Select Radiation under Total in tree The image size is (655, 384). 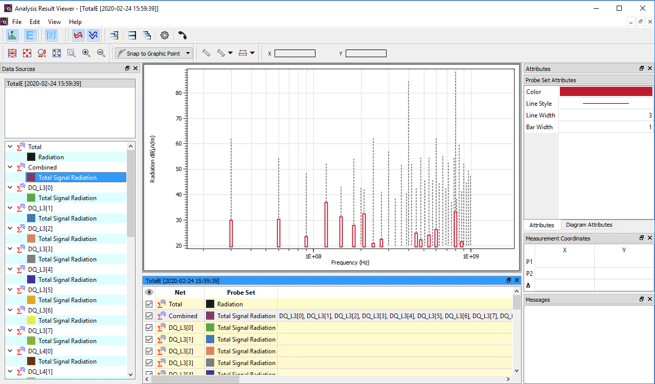[51, 157]
